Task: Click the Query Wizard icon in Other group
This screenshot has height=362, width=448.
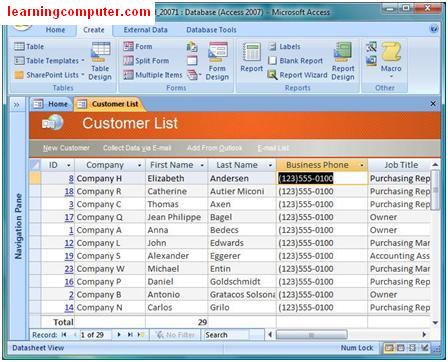Action: [371, 47]
